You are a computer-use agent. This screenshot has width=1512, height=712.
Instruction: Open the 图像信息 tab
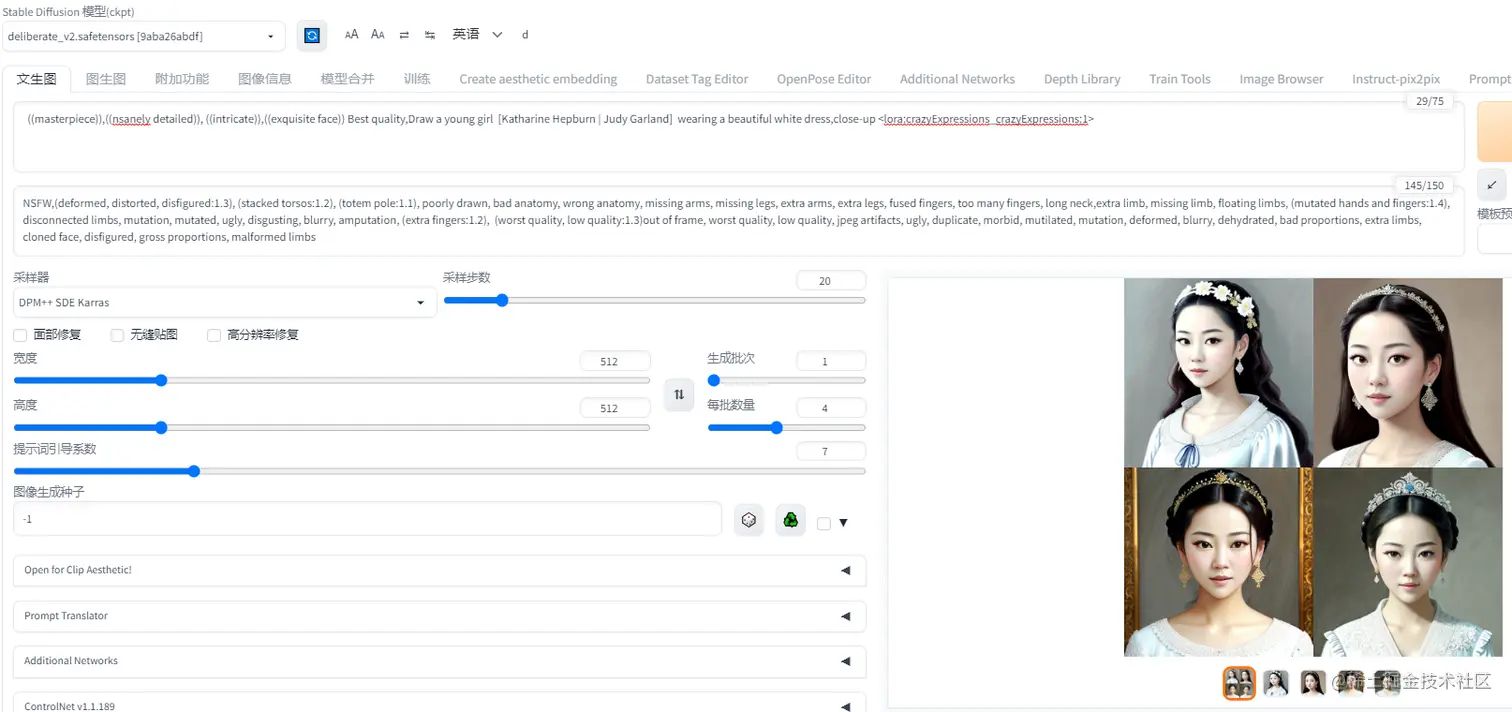(x=265, y=79)
